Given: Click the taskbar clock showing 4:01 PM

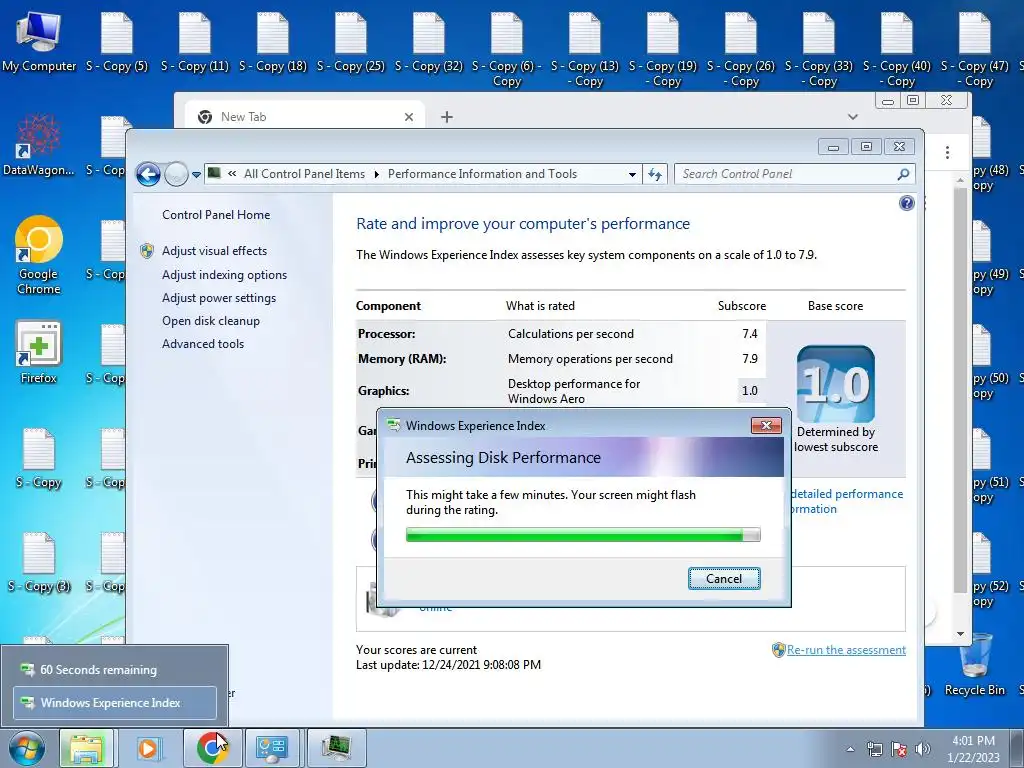Looking at the screenshot, I should click(x=973, y=749).
